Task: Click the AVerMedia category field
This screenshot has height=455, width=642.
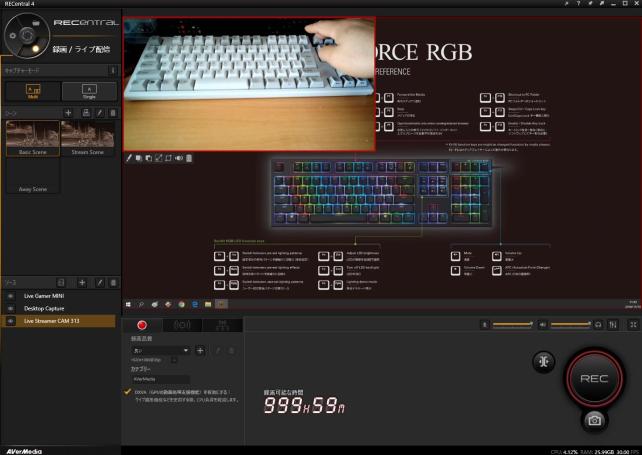Action: pyautogui.click(x=160, y=379)
